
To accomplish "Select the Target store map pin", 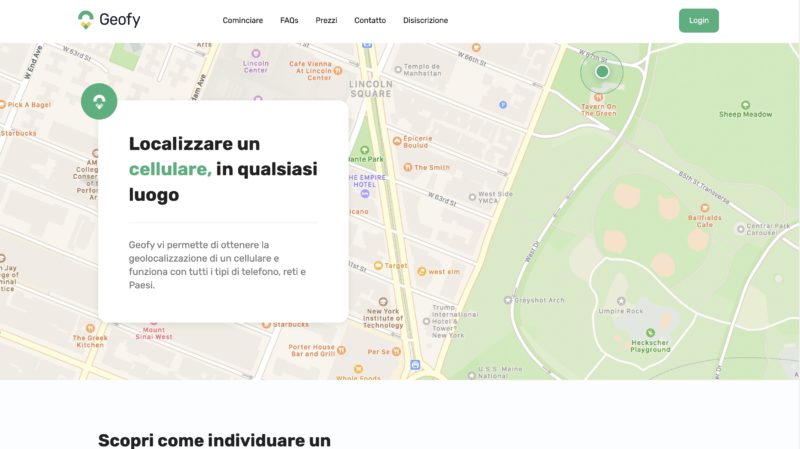I will (x=378, y=266).
